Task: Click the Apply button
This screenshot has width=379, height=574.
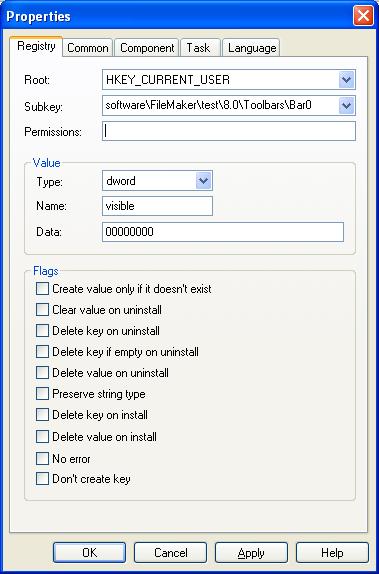Action: pyautogui.click(x=251, y=552)
